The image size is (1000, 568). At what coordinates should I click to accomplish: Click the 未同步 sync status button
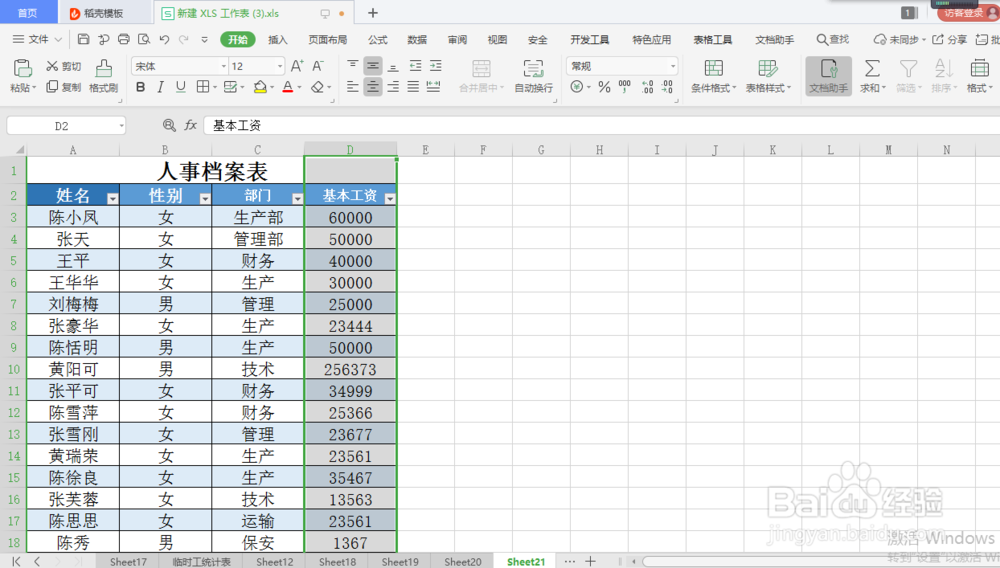899,40
